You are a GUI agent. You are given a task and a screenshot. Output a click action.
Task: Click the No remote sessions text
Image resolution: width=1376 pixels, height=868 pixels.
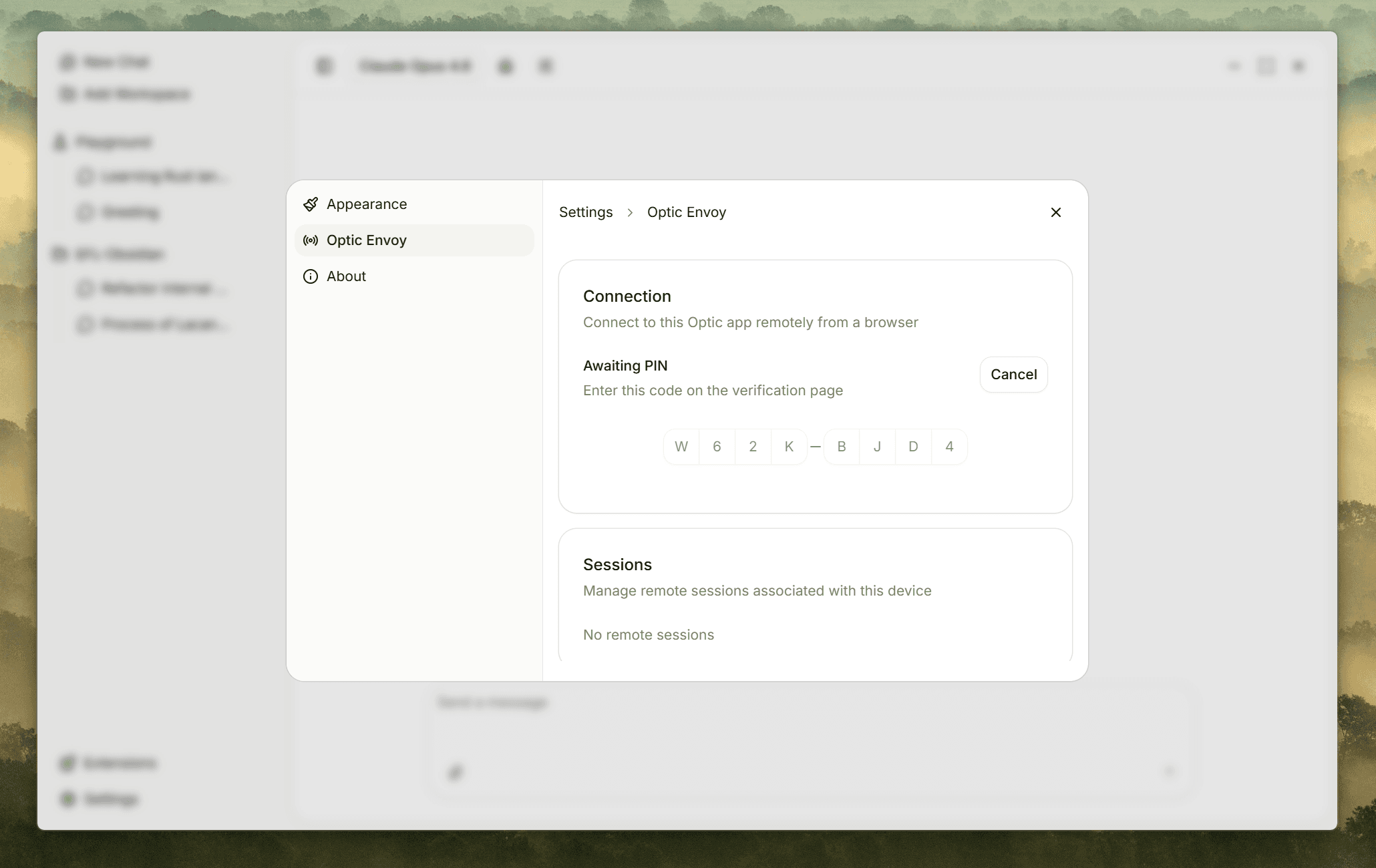648,635
